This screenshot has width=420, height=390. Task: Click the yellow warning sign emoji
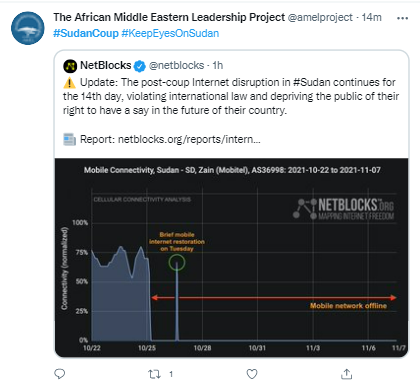[70, 82]
